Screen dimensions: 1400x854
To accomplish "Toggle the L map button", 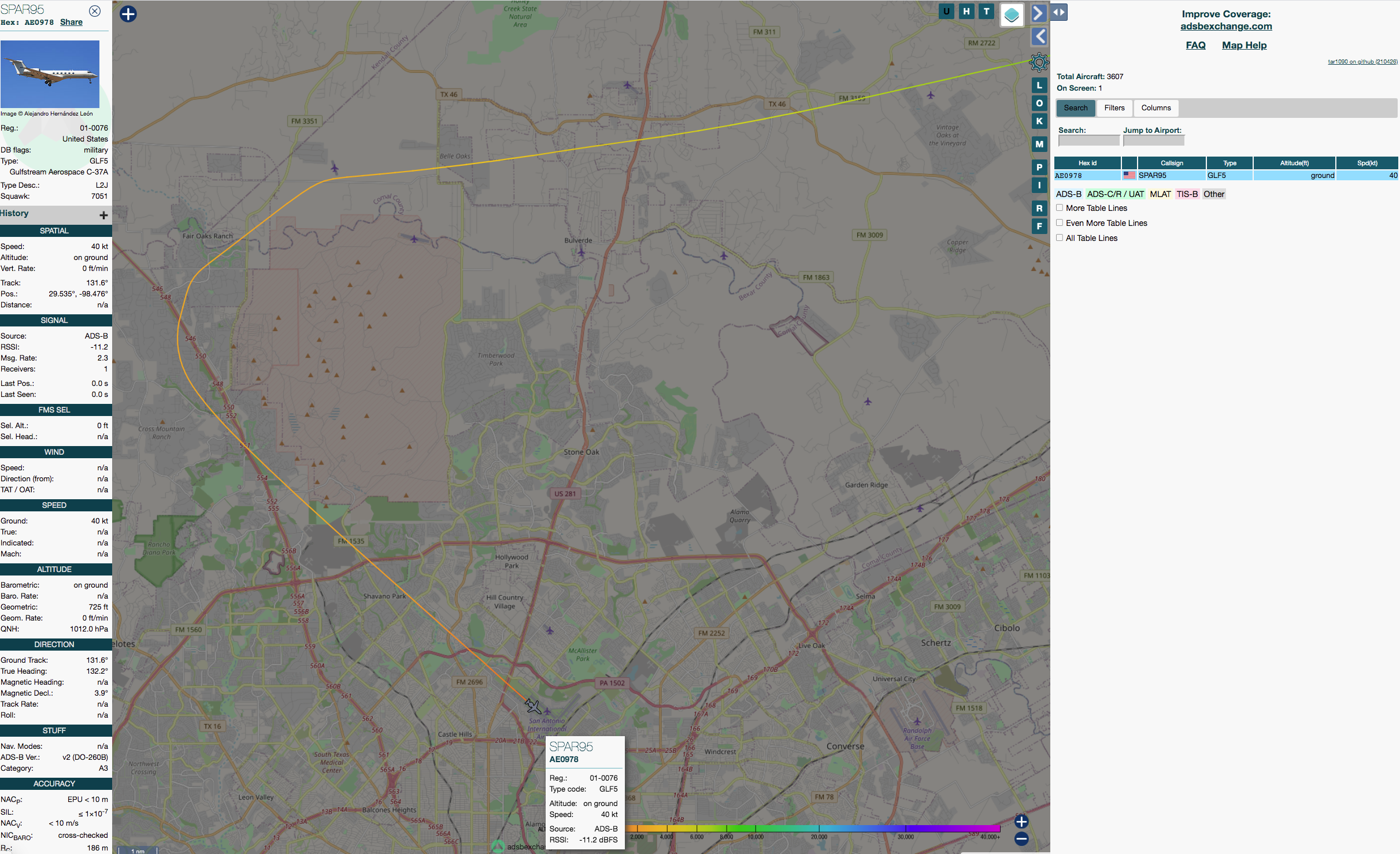I will pos(1039,86).
